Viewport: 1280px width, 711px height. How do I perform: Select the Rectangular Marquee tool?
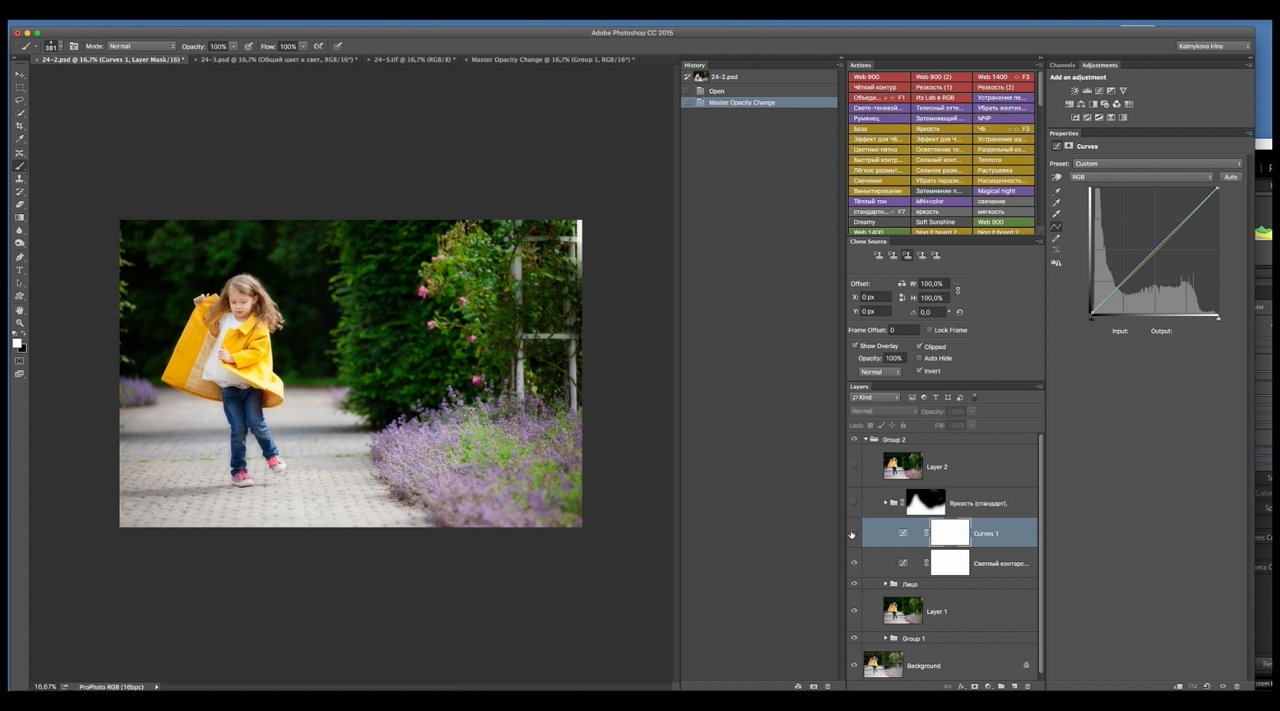click(x=20, y=88)
